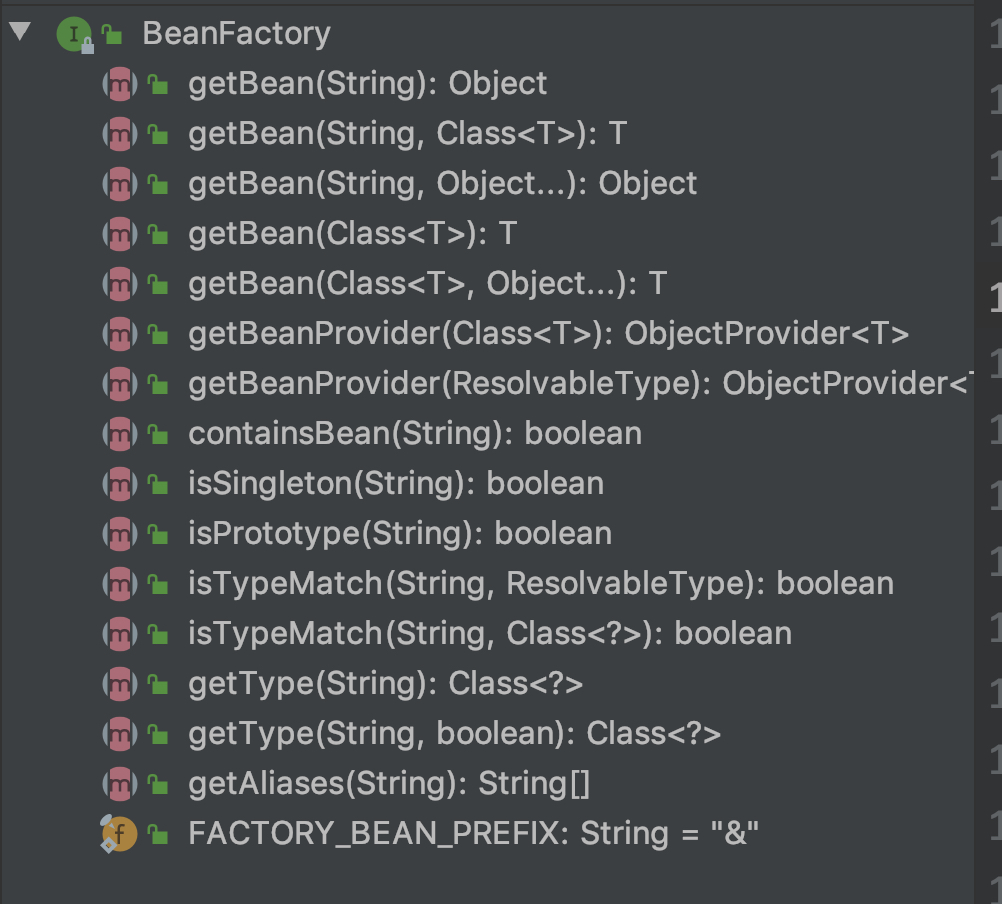The height and width of the screenshot is (904, 1002).
Task: Open getBeanProvider(Class<T>) method
Action: click(548, 334)
